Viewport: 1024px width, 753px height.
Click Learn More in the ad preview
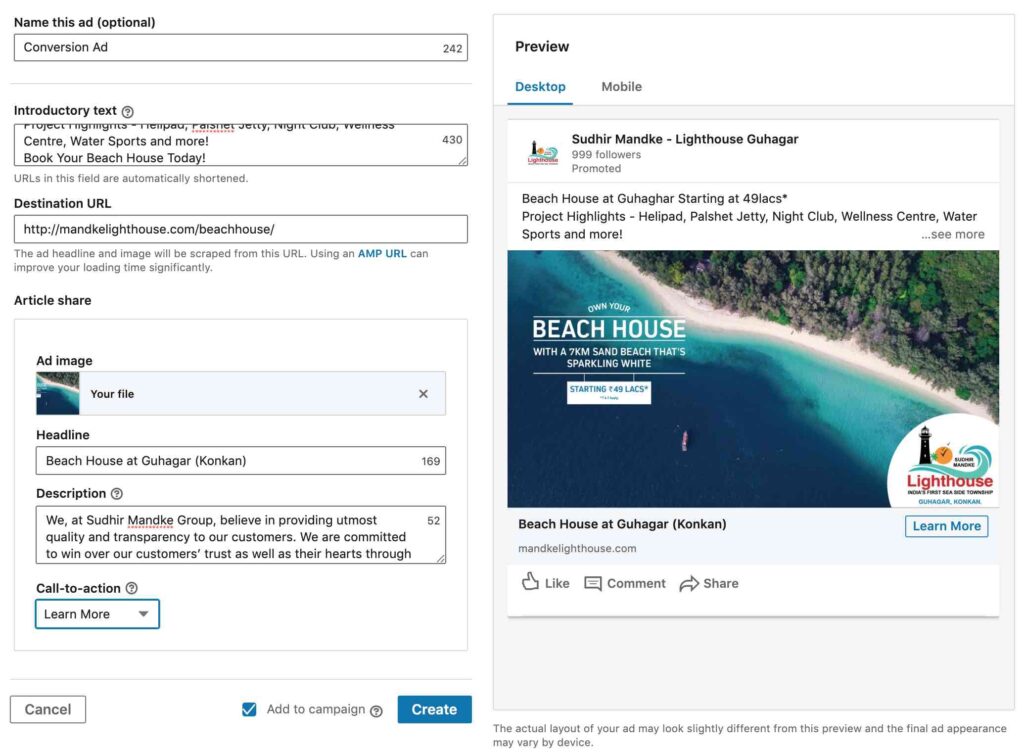click(946, 525)
